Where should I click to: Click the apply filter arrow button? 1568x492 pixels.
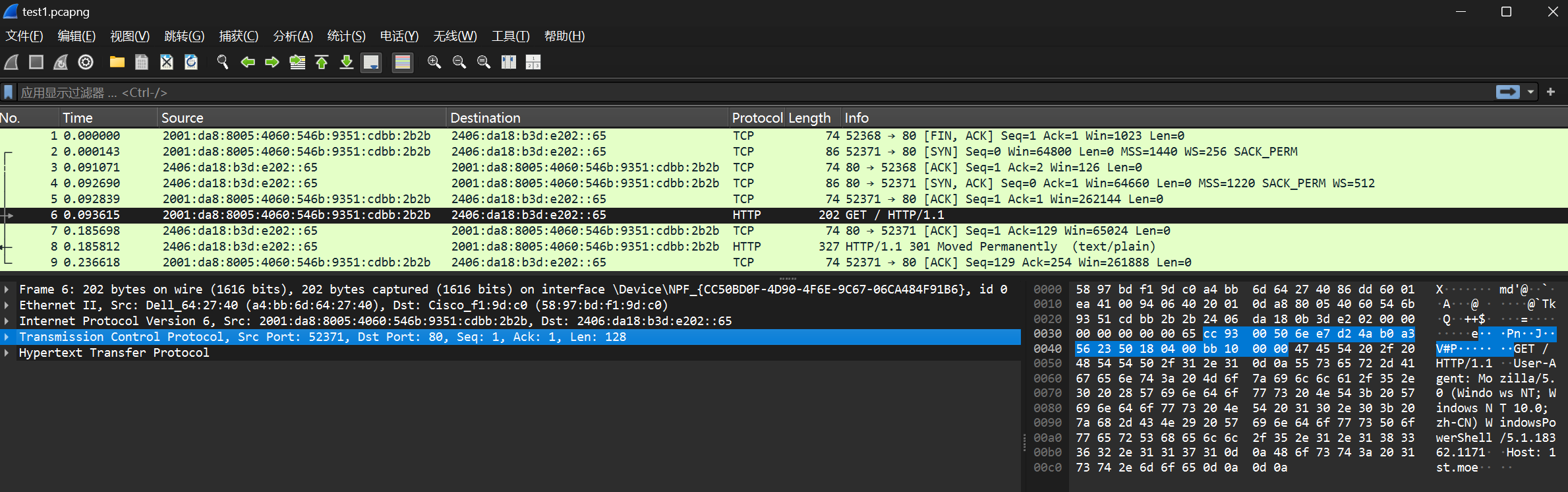pos(1507,92)
